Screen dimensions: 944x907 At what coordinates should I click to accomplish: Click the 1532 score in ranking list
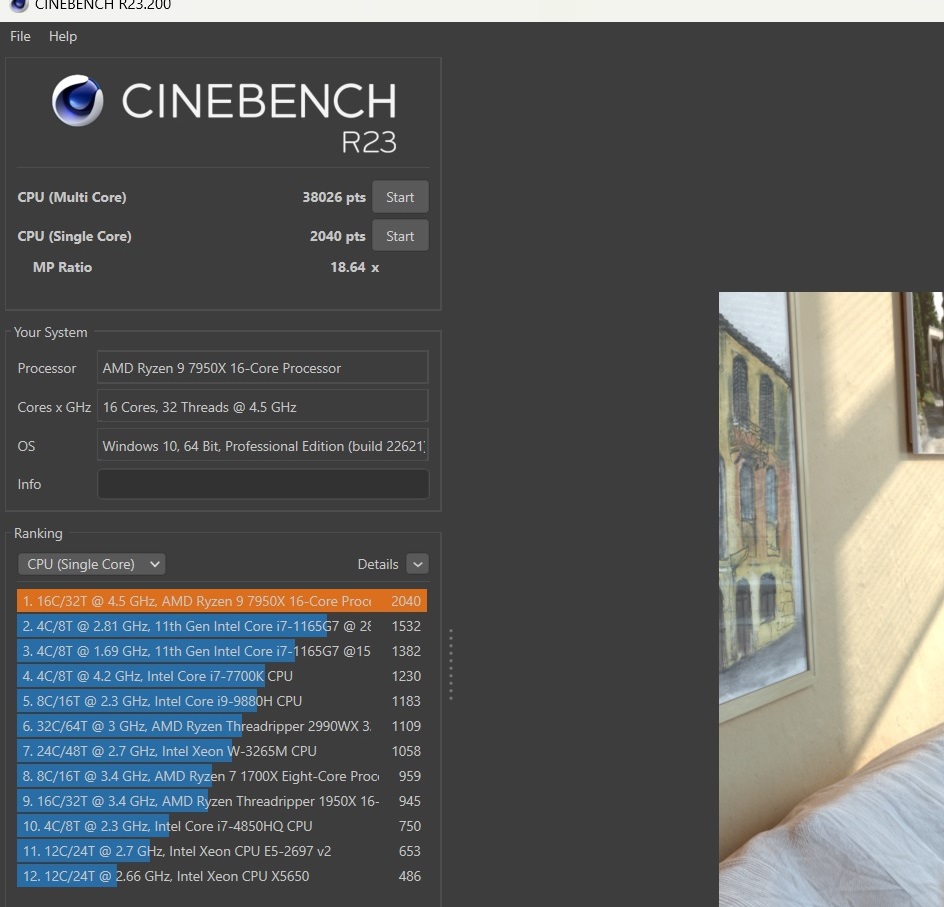[x=406, y=626]
